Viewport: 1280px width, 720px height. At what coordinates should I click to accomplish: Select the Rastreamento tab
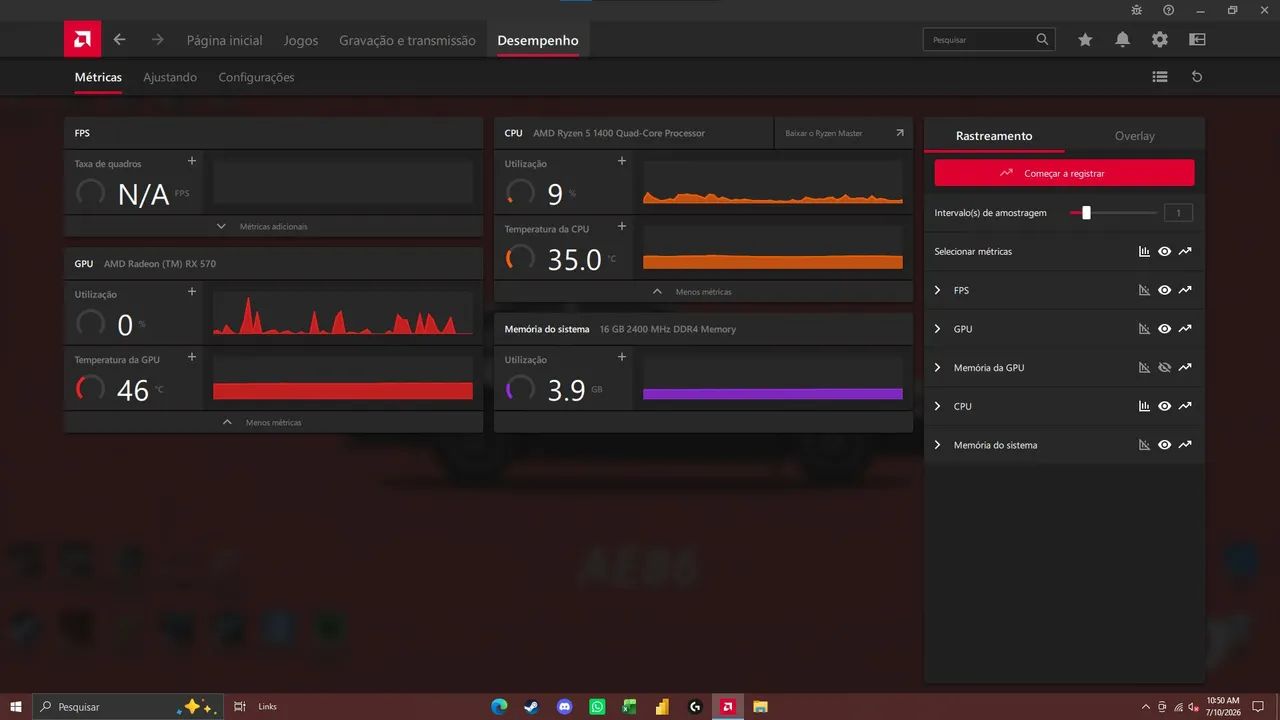[994, 136]
